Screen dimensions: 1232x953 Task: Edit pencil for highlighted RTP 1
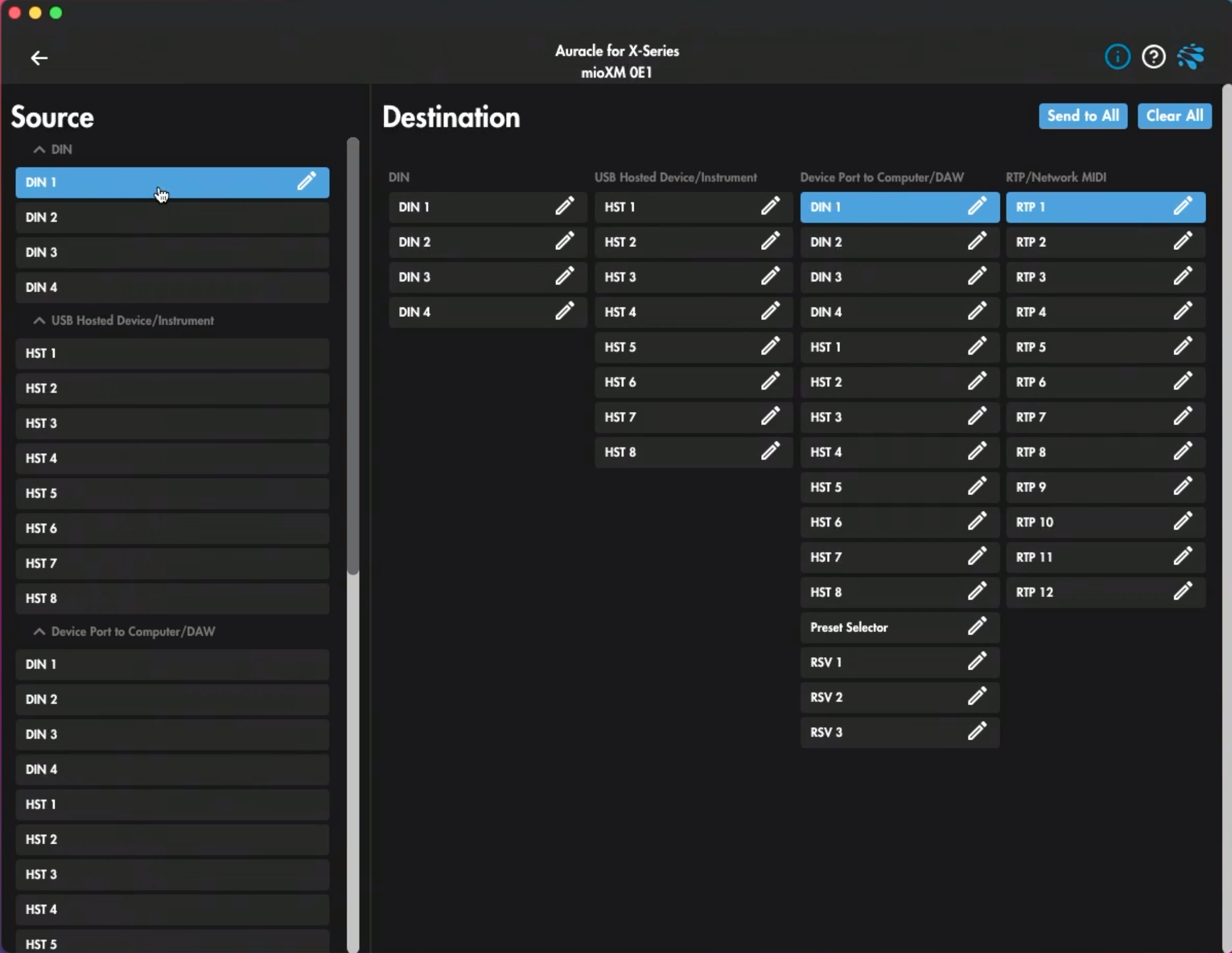click(x=1182, y=206)
